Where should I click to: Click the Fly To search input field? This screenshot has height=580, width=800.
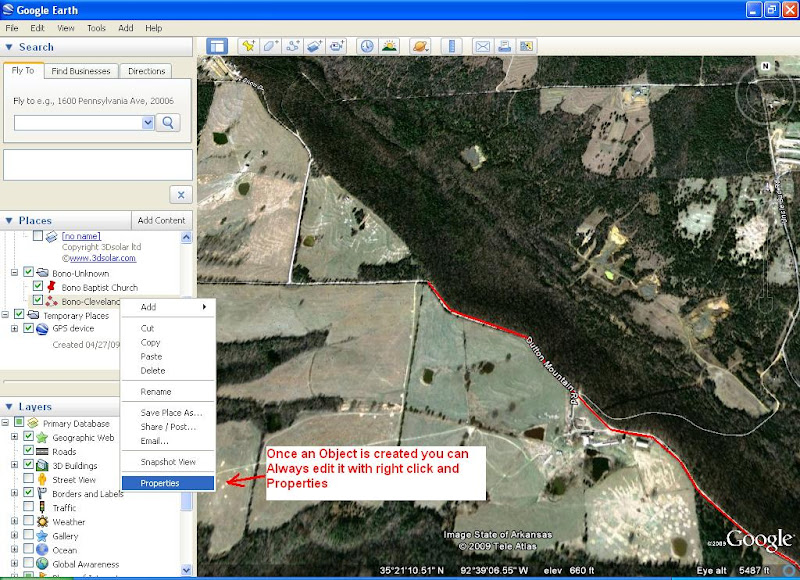[78, 123]
